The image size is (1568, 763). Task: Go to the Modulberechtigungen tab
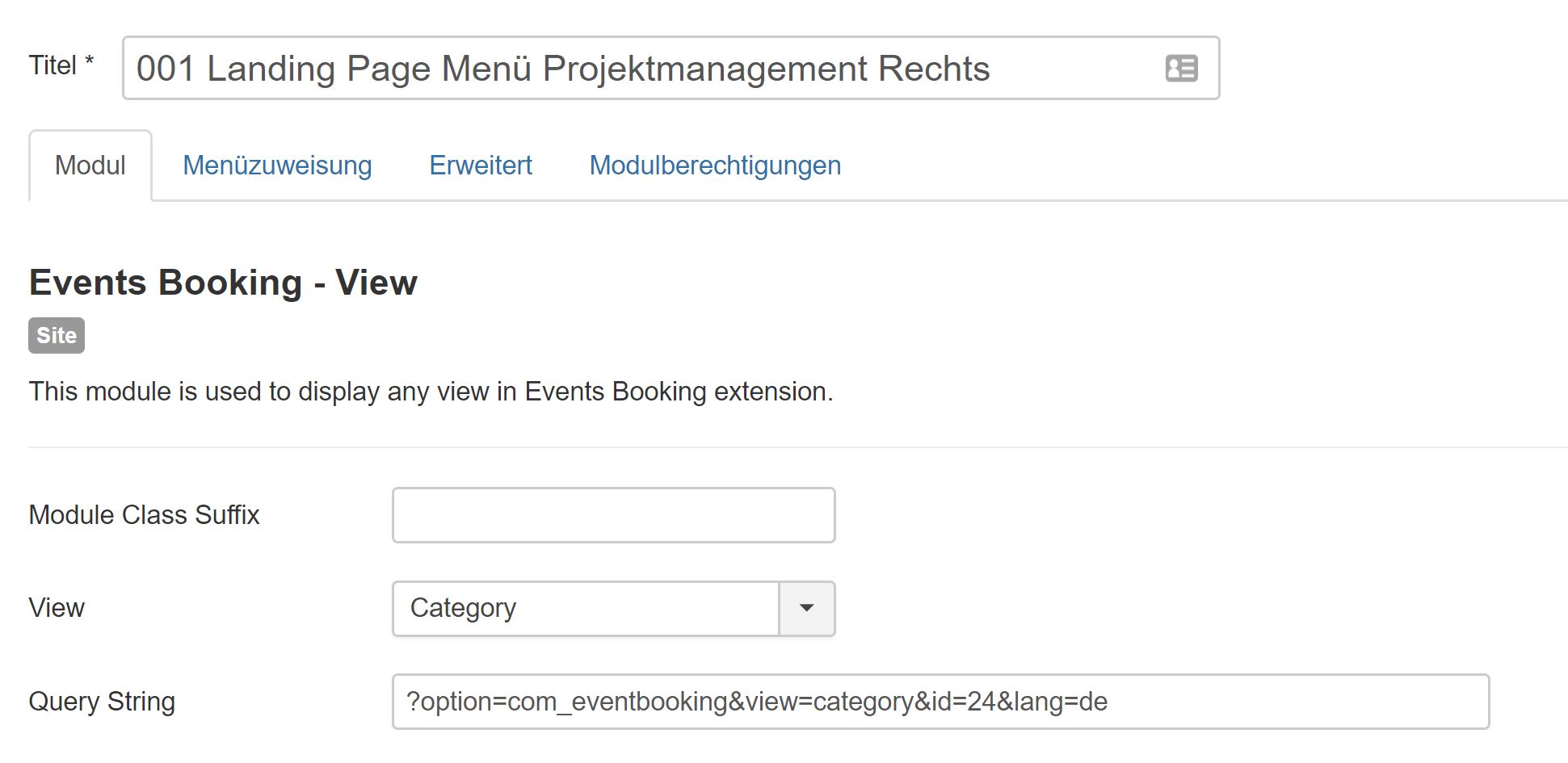point(715,166)
